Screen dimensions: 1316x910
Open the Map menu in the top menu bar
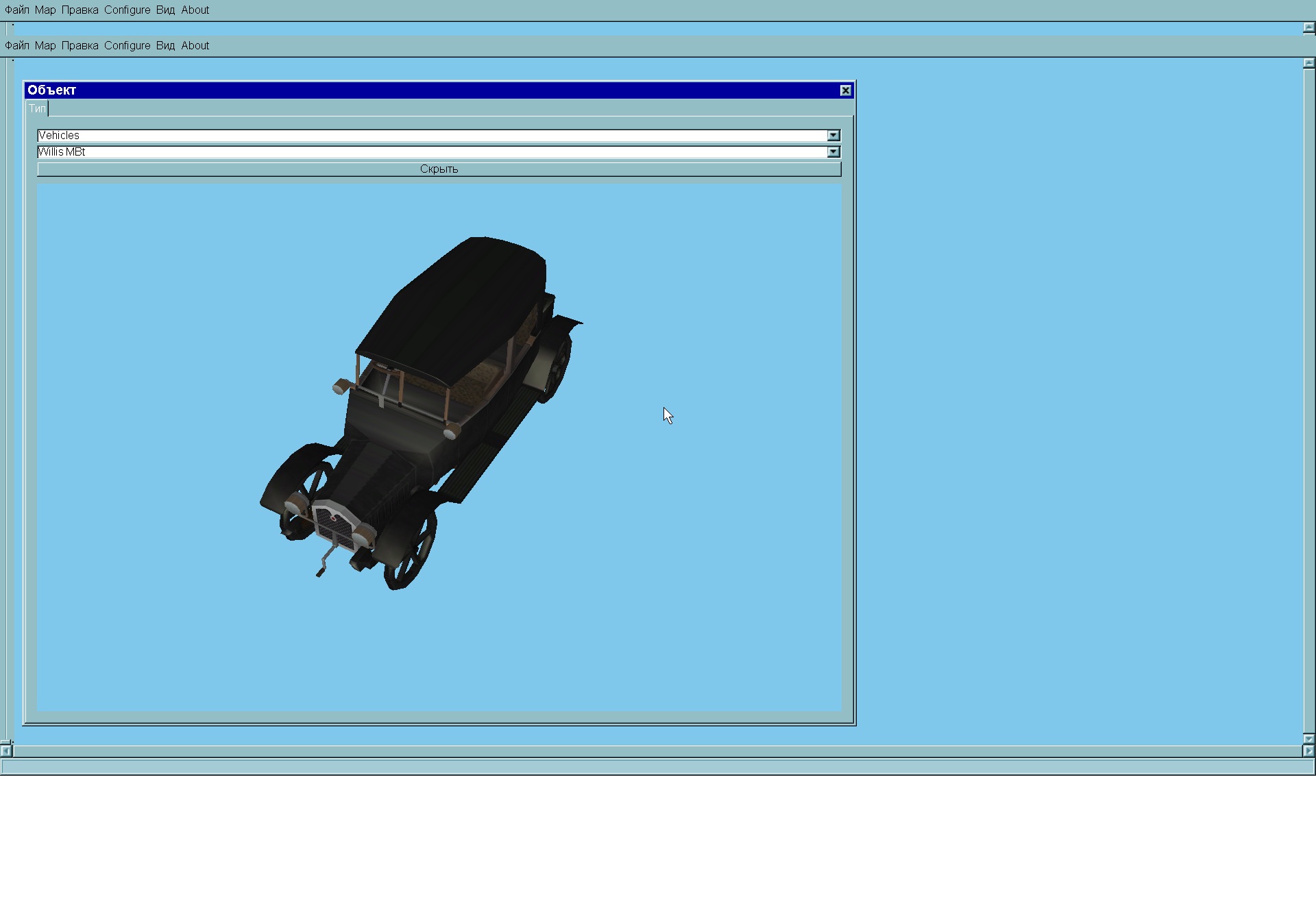(45, 10)
